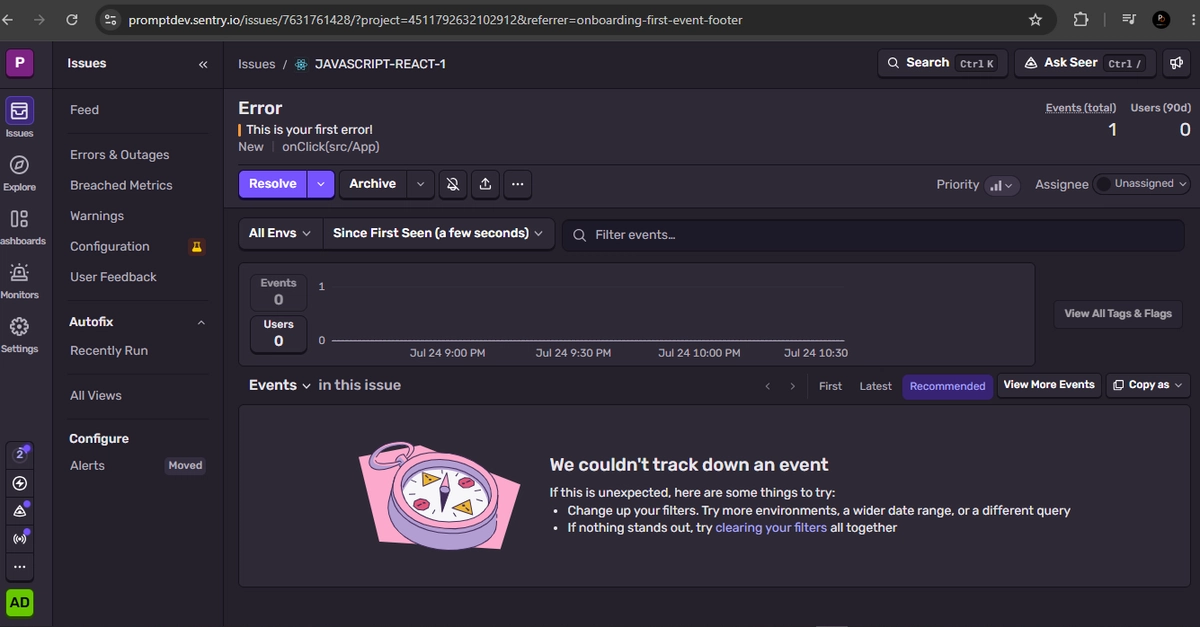
Task: Toggle the Events series in the chart
Action: pyautogui.click(x=278, y=291)
